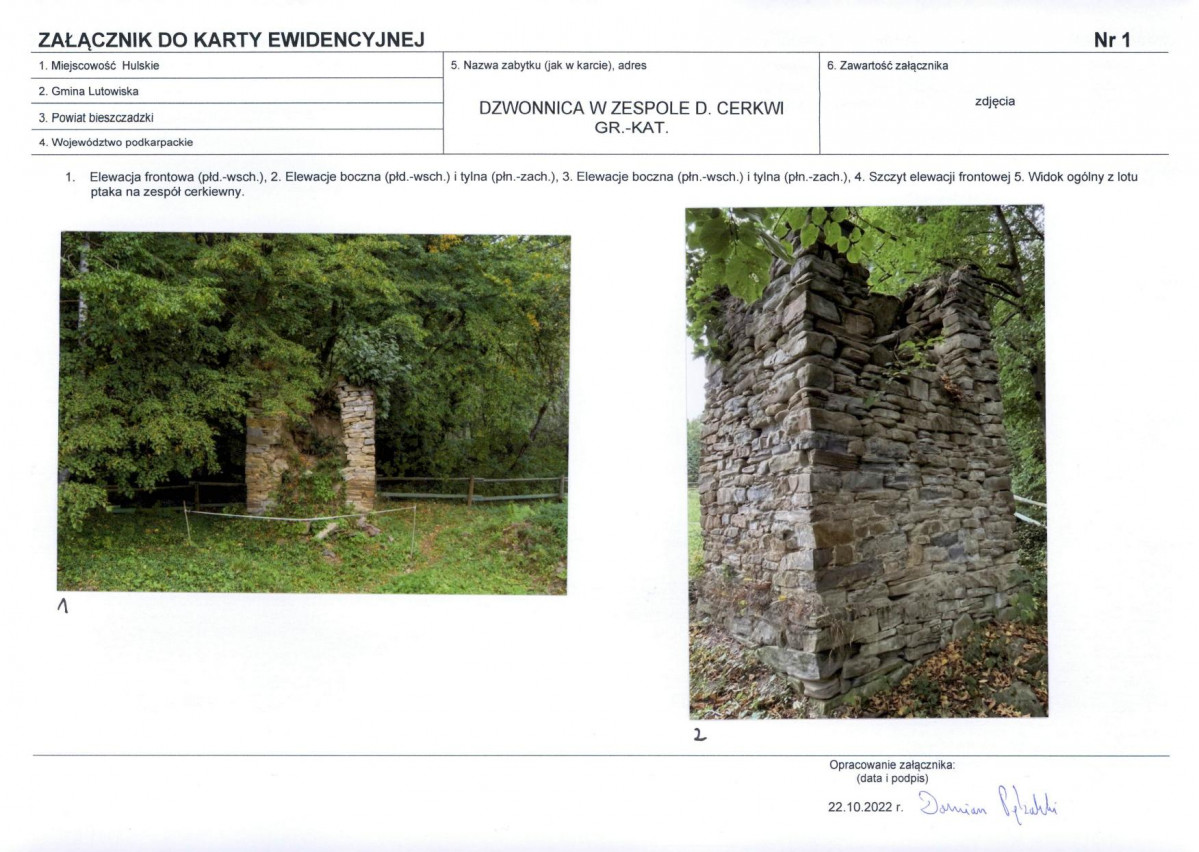Select the 'Województwo podkarpackie' field

tap(115, 142)
